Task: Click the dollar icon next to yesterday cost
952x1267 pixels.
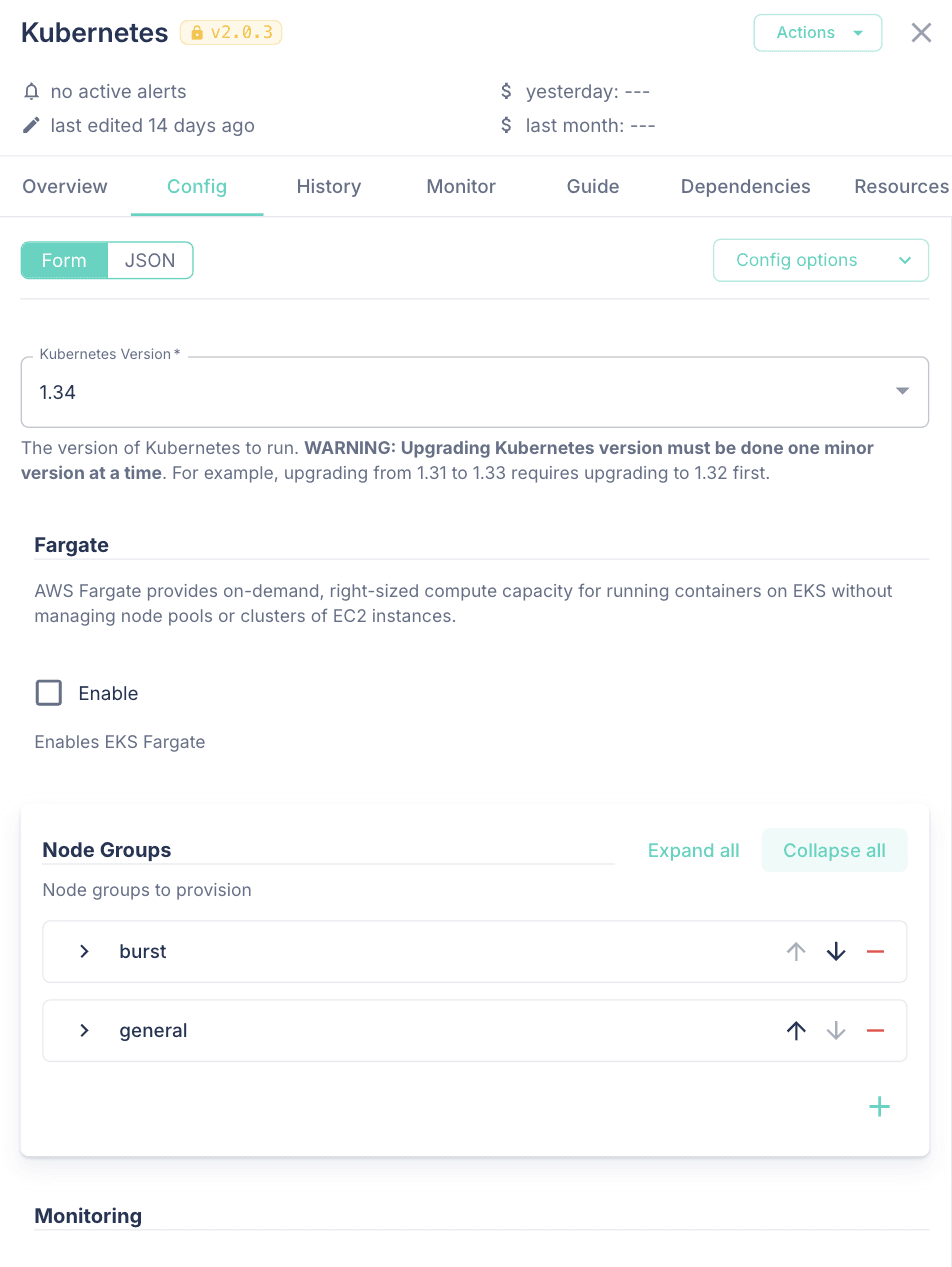Action: tap(506, 91)
